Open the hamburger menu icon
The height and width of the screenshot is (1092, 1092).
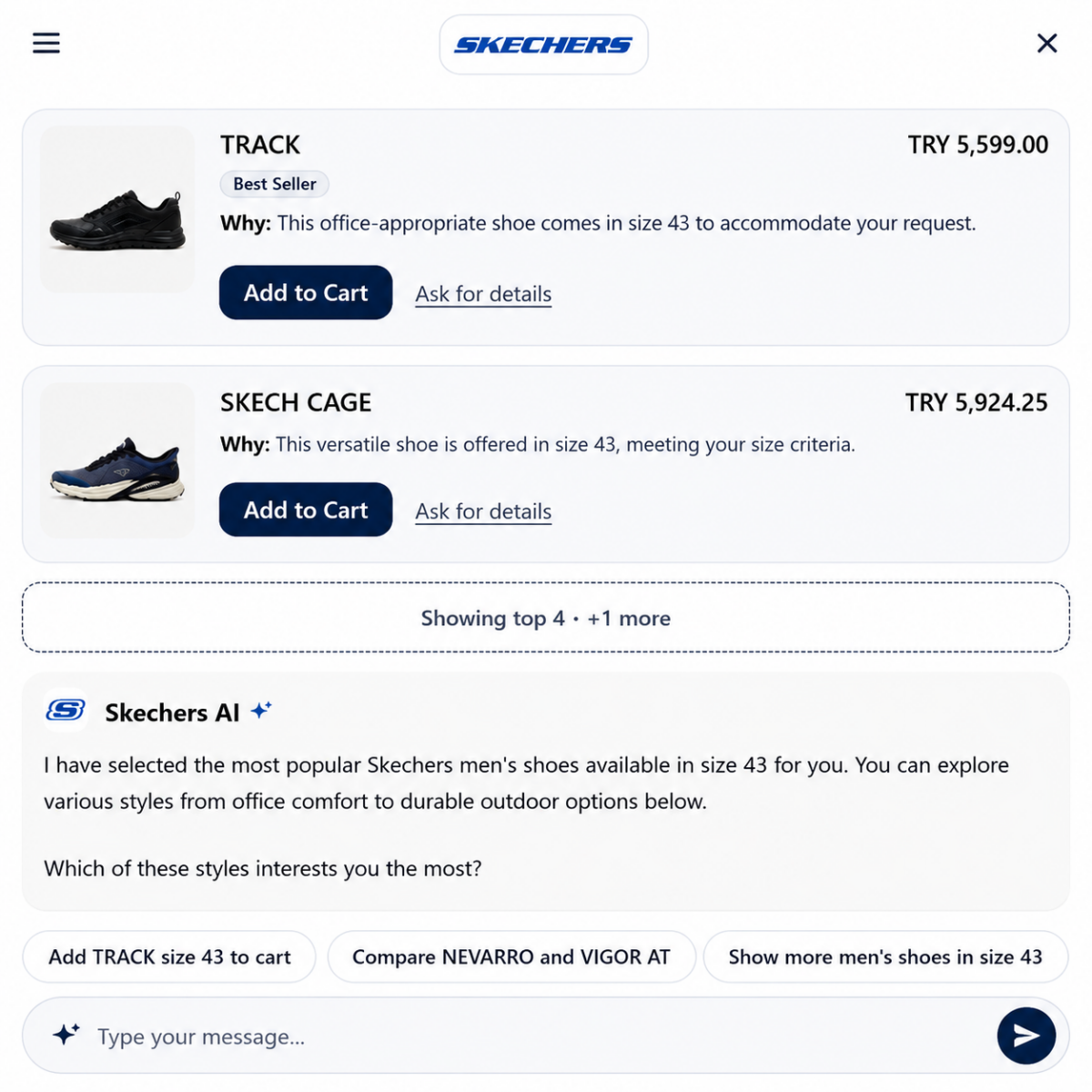pos(46,43)
